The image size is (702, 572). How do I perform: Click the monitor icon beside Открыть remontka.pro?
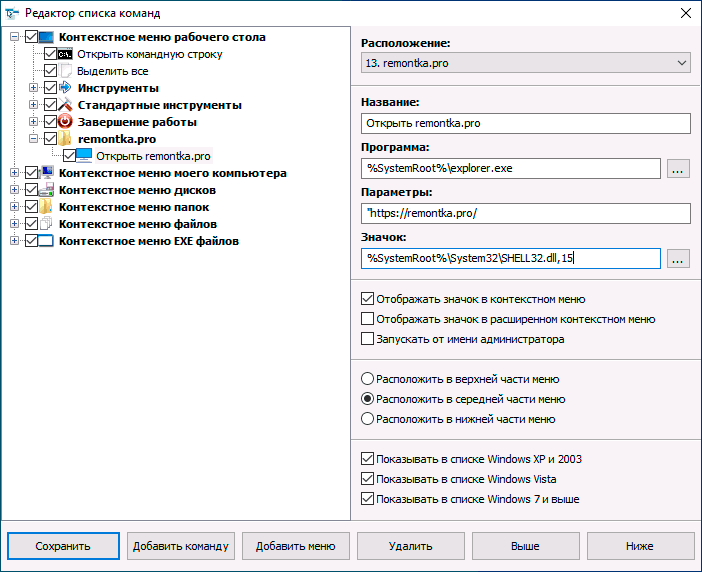84,155
